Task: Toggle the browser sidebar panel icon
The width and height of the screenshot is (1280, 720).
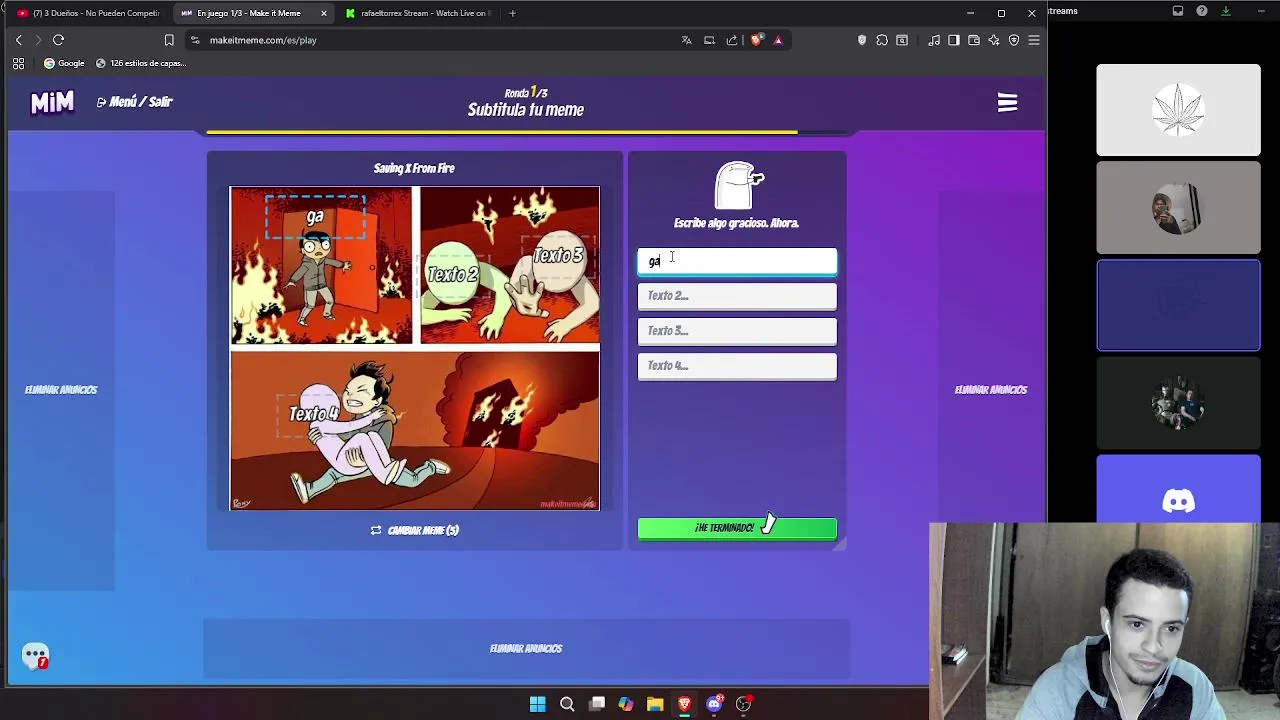Action: (x=954, y=40)
